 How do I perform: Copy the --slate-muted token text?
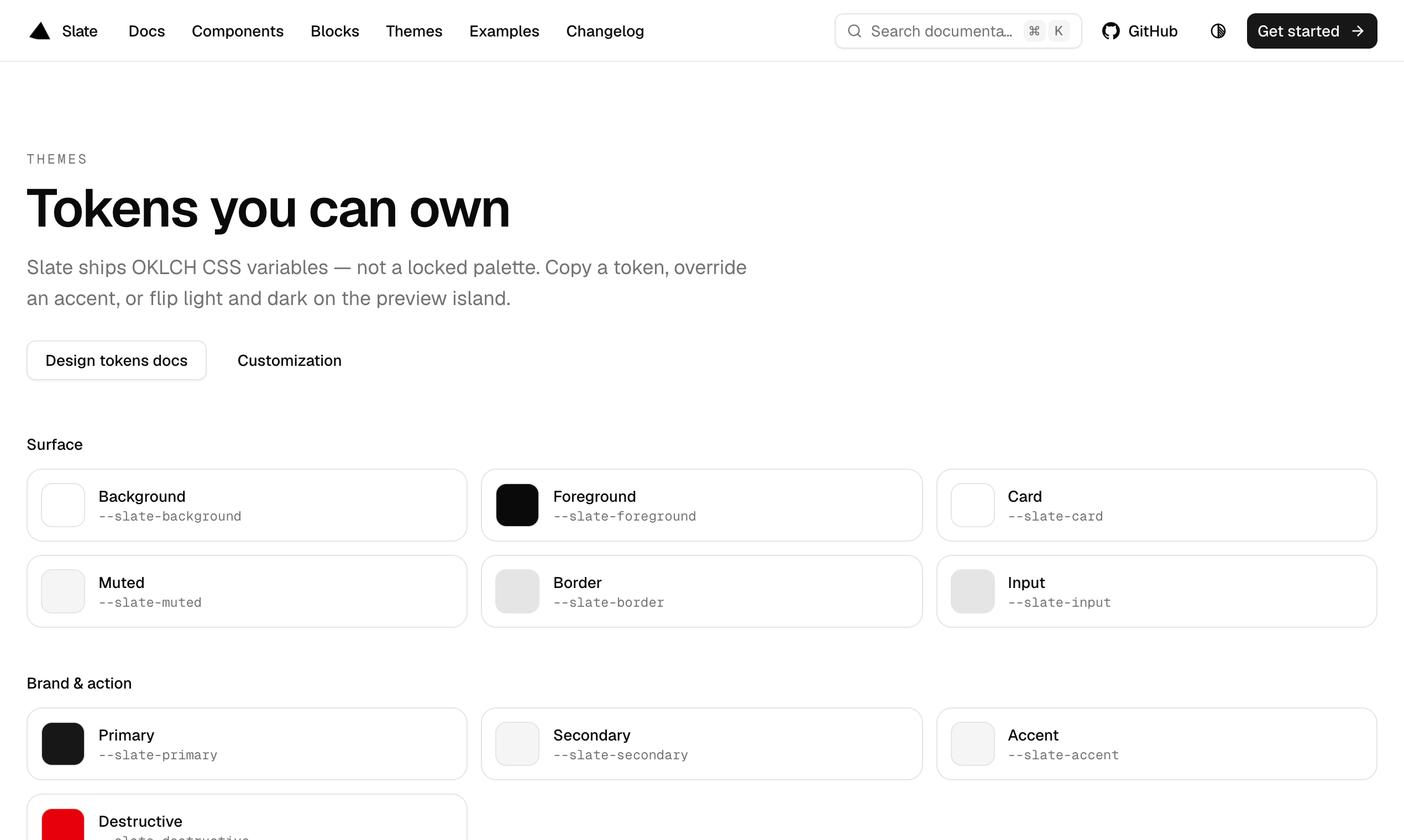(x=150, y=602)
